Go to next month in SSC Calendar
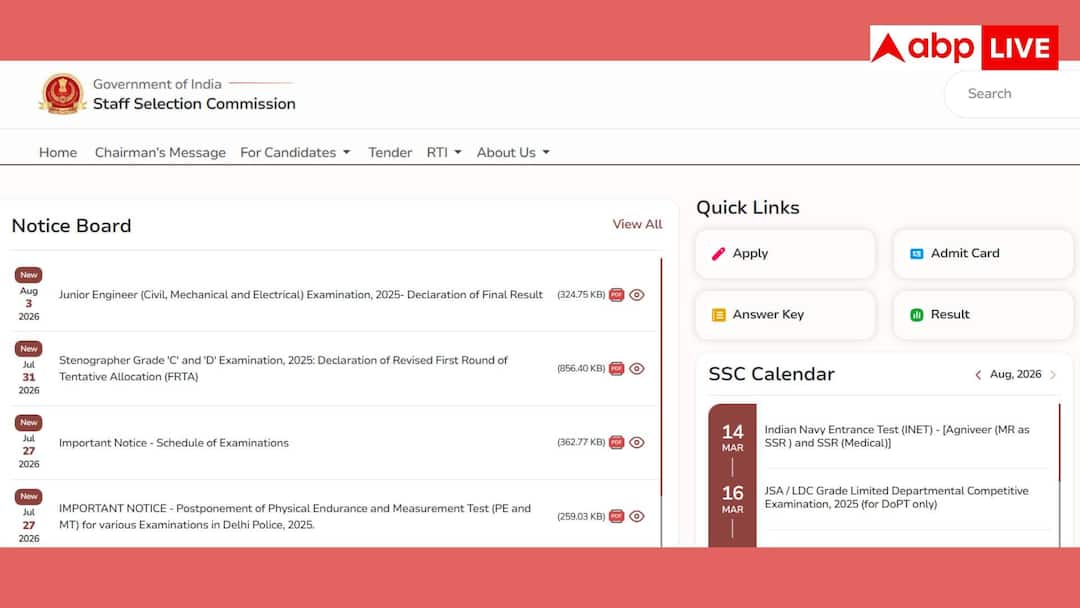Image resolution: width=1080 pixels, height=608 pixels. point(1052,375)
